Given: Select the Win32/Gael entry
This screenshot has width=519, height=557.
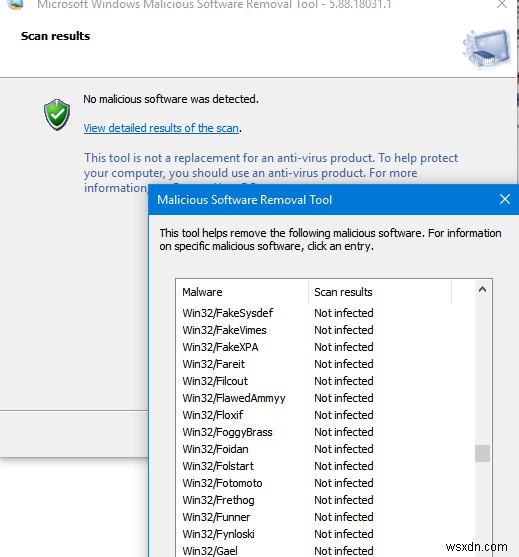Looking at the screenshot, I should pyautogui.click(x=210, y=551).
